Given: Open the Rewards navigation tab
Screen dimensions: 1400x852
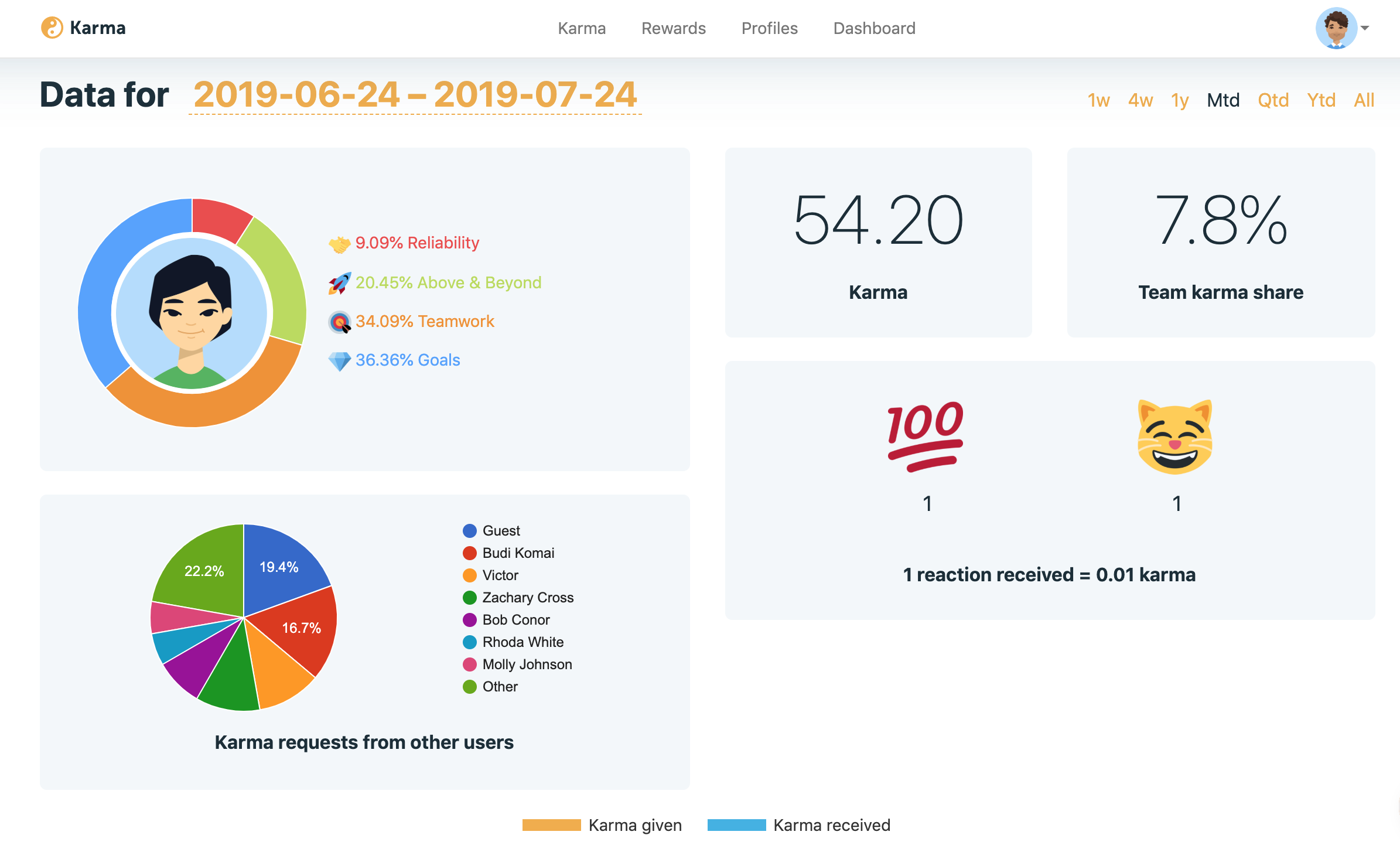Looking at the screenshot, I should [x=673, y=28].
